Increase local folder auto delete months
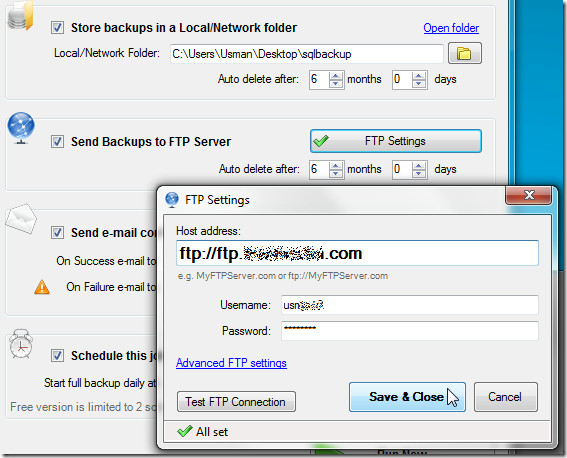Screen dimensions: 567x458 (x=336, y=75)
